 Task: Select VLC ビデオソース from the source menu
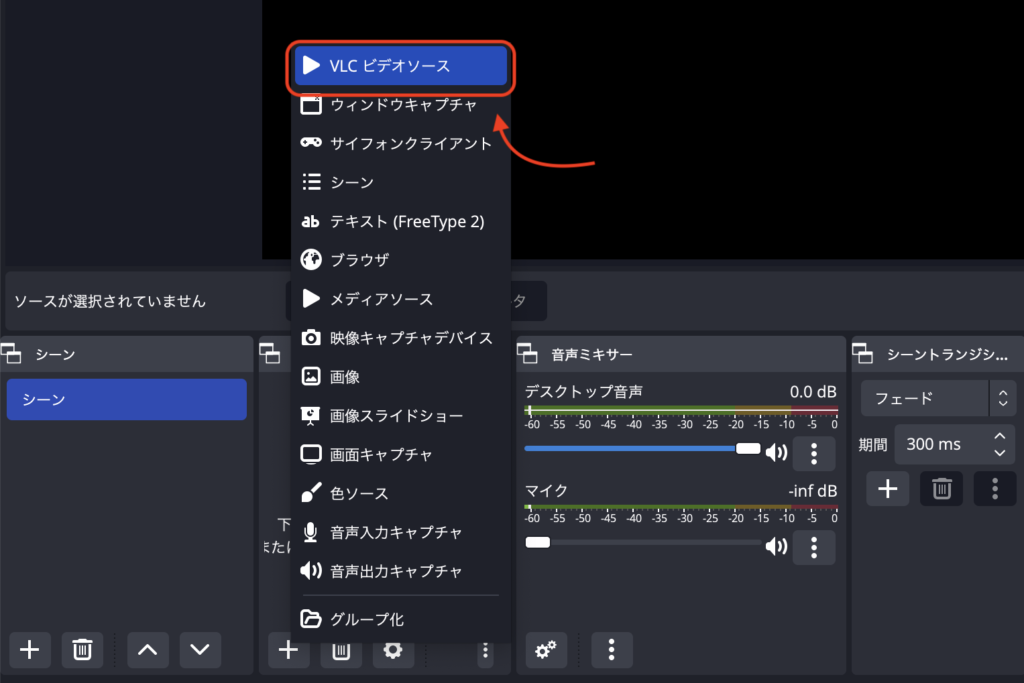(400, 66)
